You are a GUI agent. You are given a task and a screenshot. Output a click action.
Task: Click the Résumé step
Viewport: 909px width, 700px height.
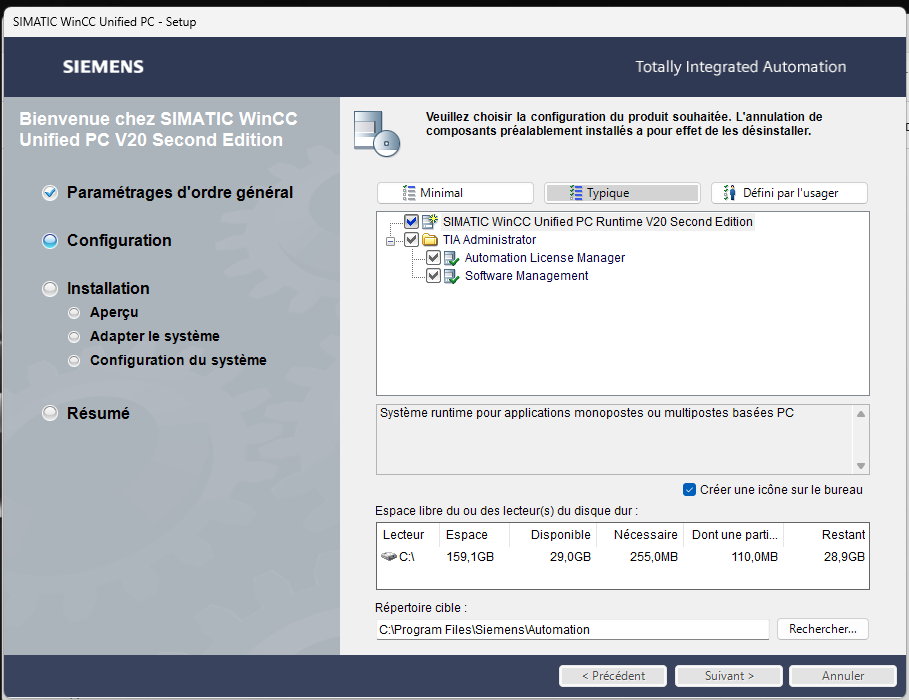tap(98, 414)
